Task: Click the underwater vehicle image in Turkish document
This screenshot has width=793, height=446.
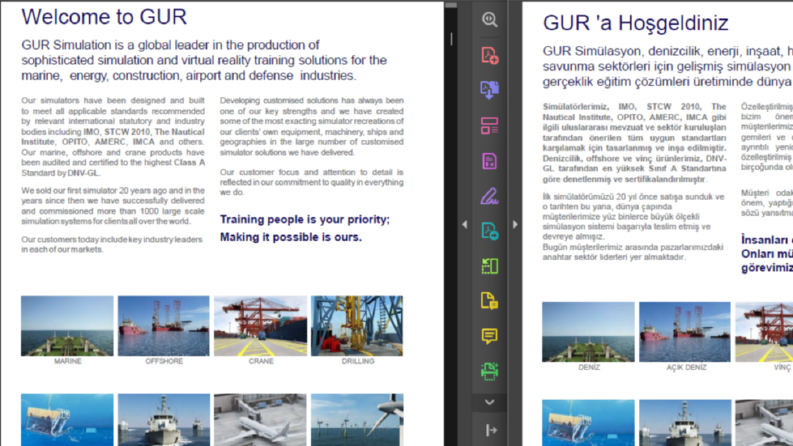Action: [588, 423]
